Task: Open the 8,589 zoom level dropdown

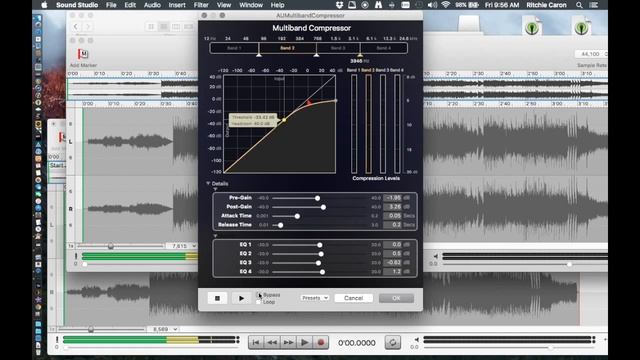Action: [163, 329]
